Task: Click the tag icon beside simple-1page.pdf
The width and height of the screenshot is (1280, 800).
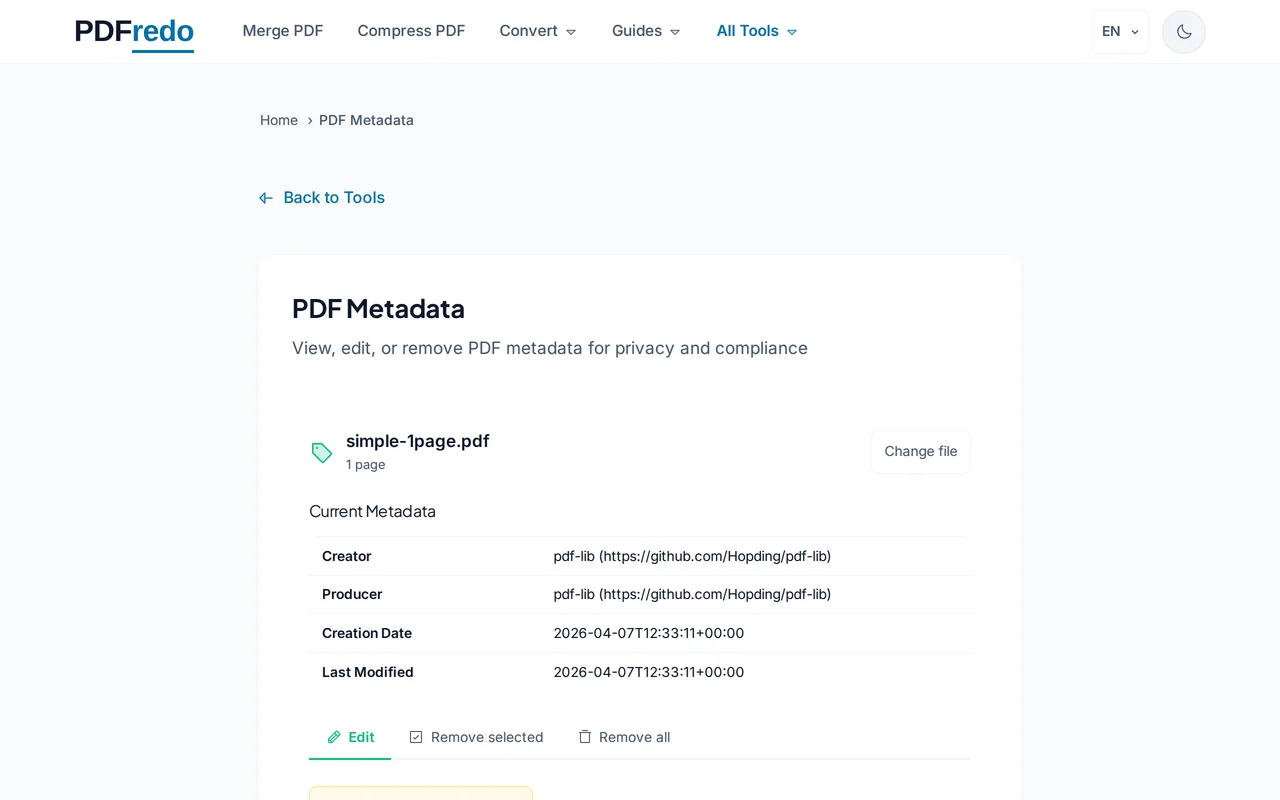Action: coord(321,452)
